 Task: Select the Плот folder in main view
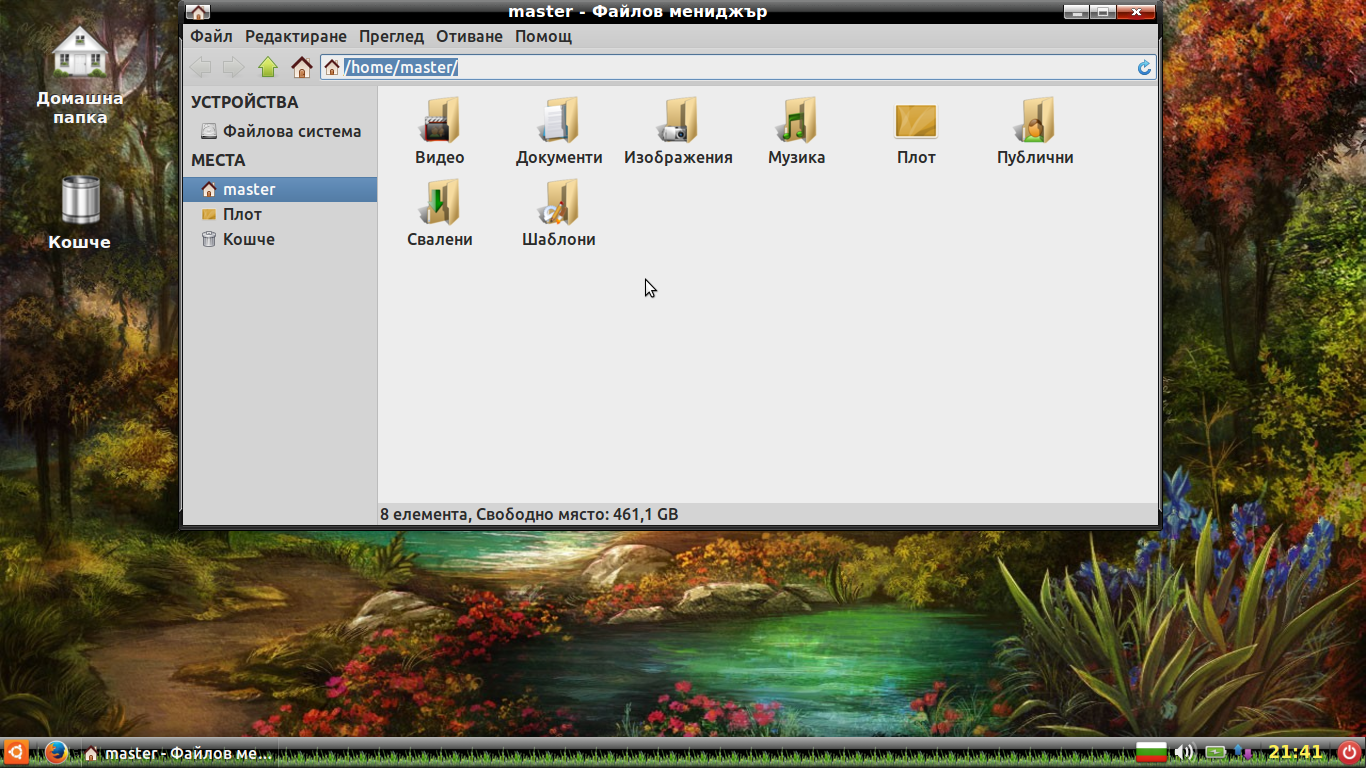click(916, 132)
